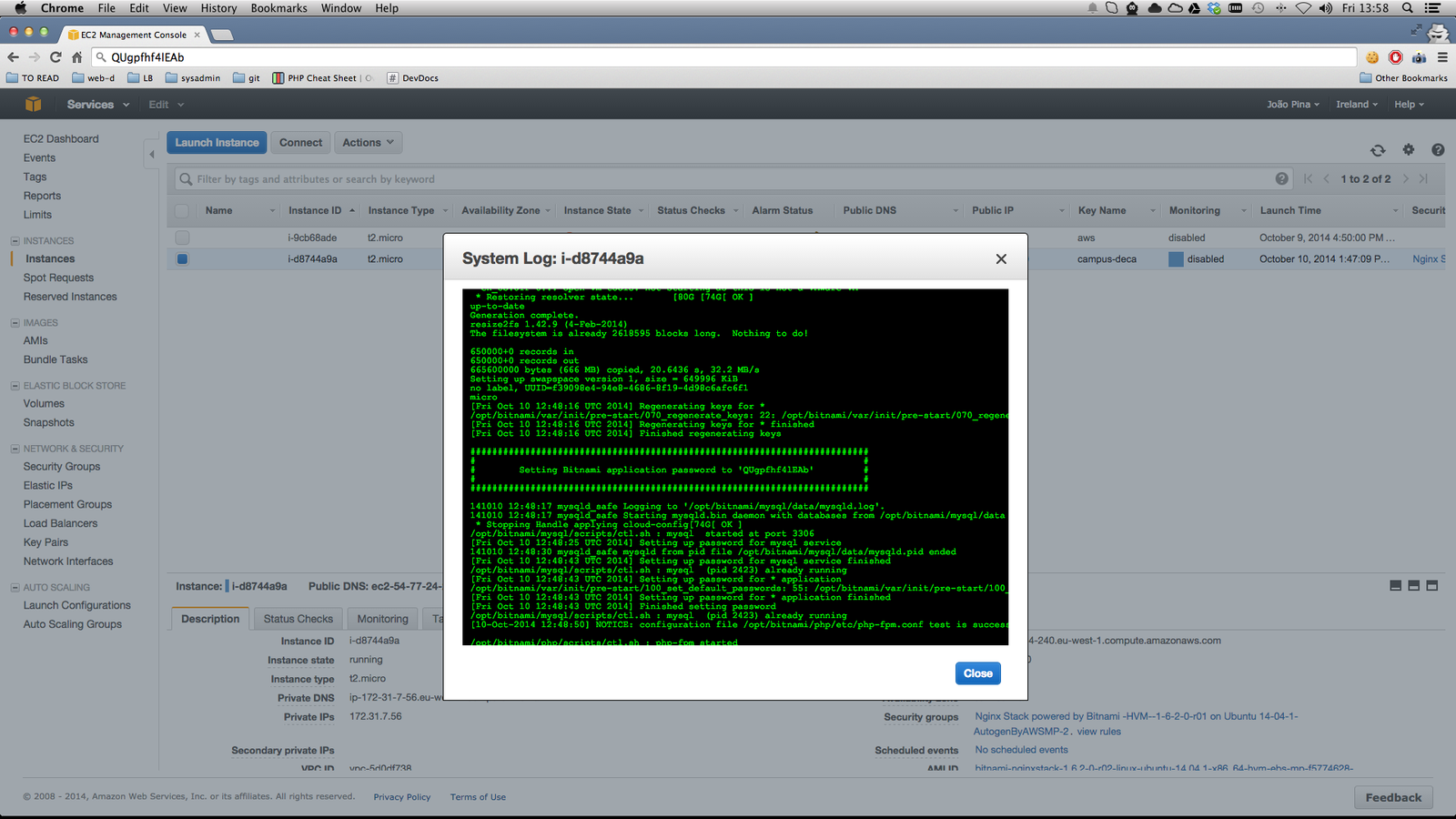Toggle the select-all instances checkbox
The image size is (1456, 819).
pyautogui.click(x=182, y=211)
